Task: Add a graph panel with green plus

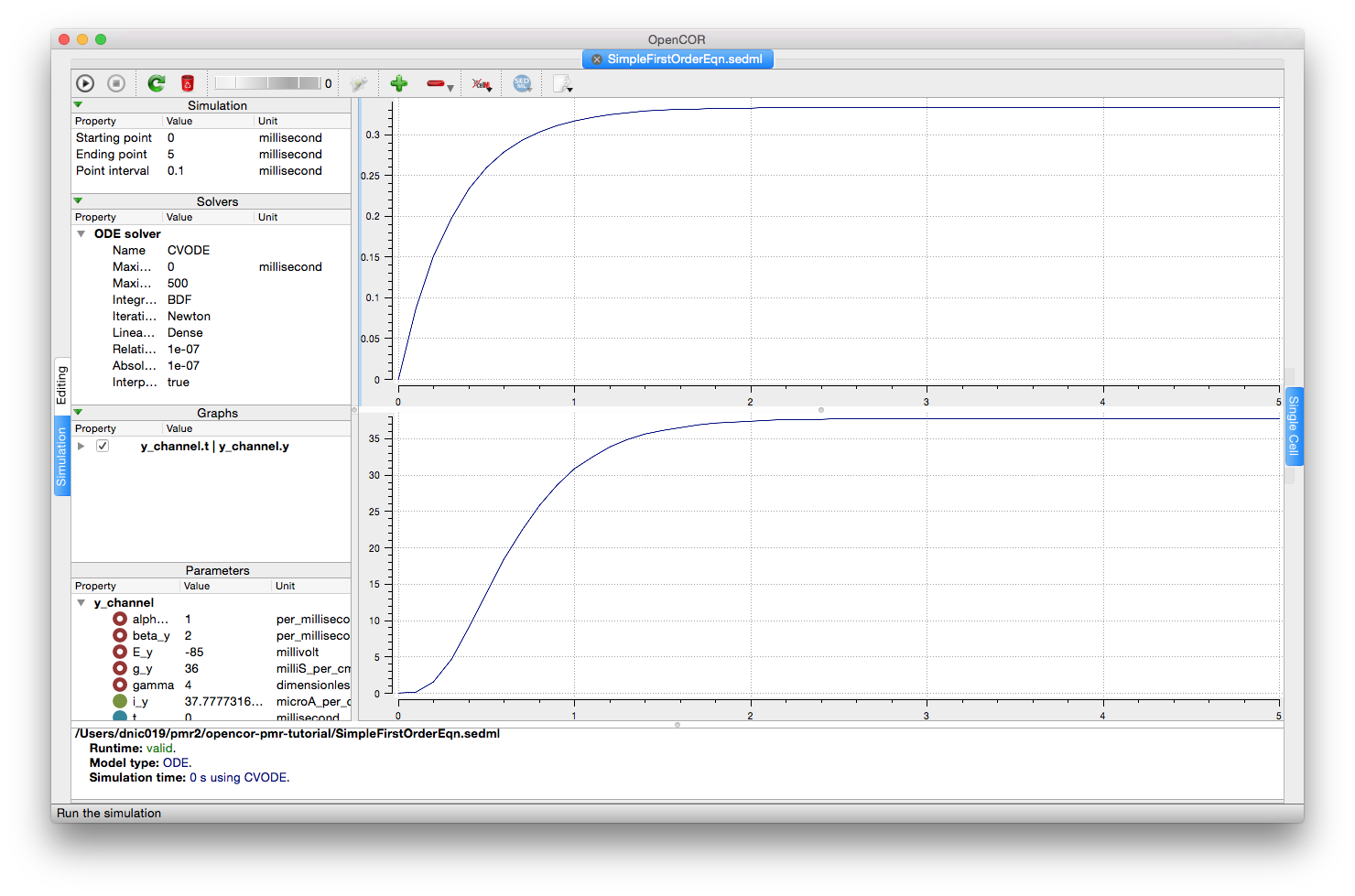Action: click(x=398, y=83)
